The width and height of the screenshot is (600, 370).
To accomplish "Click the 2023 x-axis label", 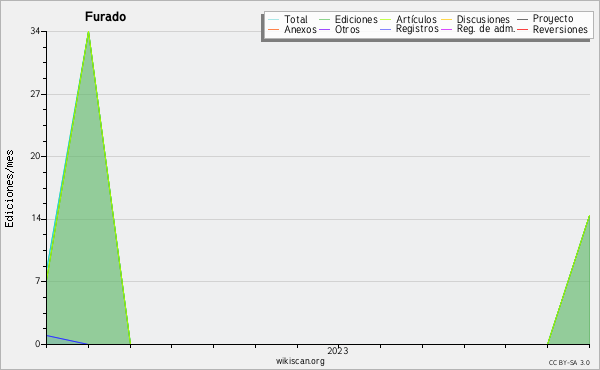I will [x=338, y=351].
